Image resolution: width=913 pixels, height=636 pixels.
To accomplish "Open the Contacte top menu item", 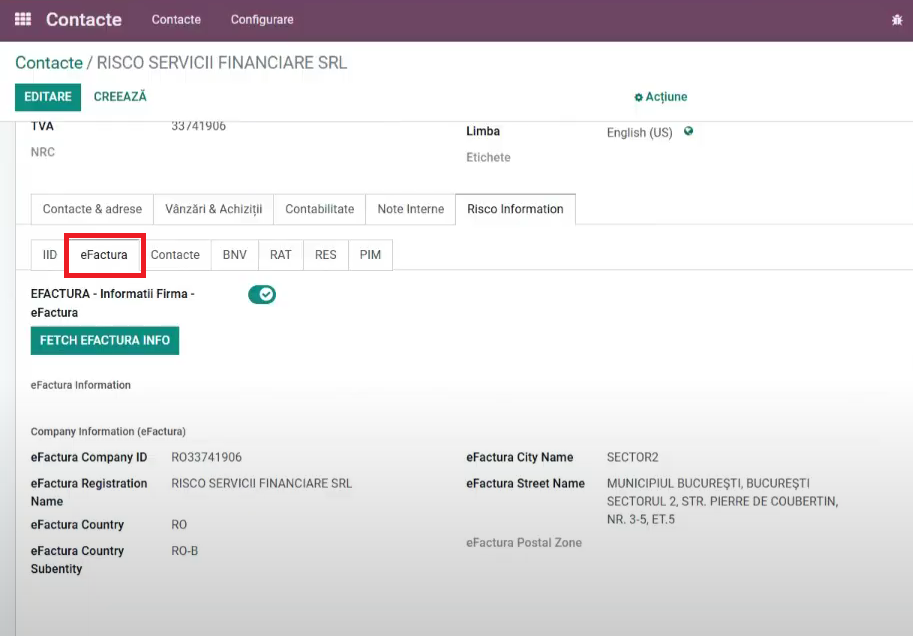I will click(176, 20).
